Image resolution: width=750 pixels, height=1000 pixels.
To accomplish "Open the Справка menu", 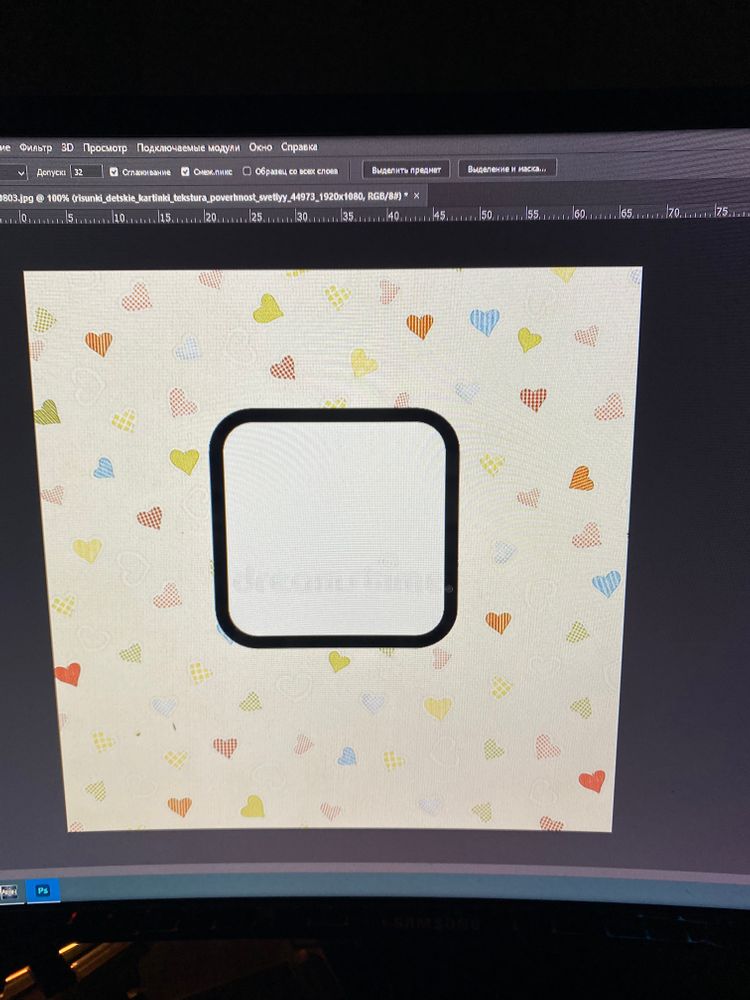I will 299,147.
